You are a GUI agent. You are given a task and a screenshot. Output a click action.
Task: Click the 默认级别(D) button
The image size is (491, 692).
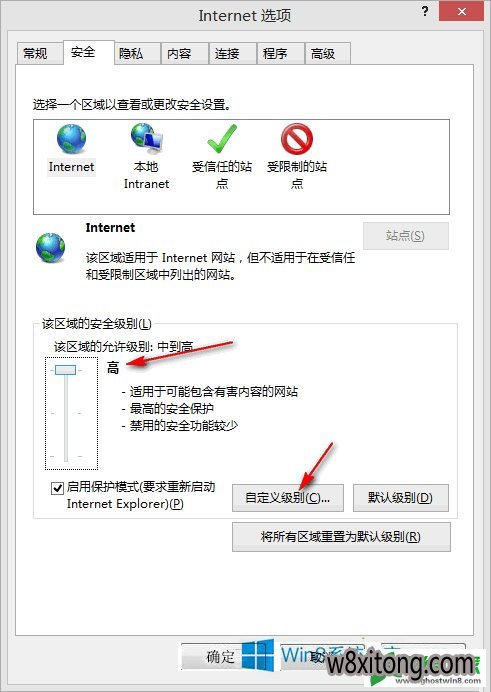tap(401, 498)
